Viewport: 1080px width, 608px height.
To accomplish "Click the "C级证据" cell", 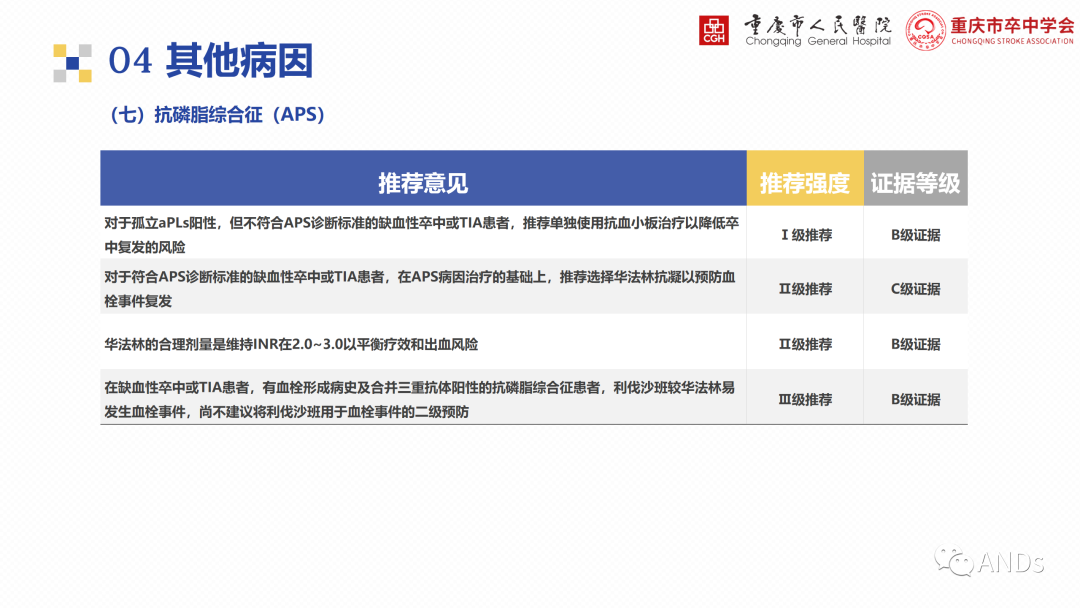I will pos(915,289).
